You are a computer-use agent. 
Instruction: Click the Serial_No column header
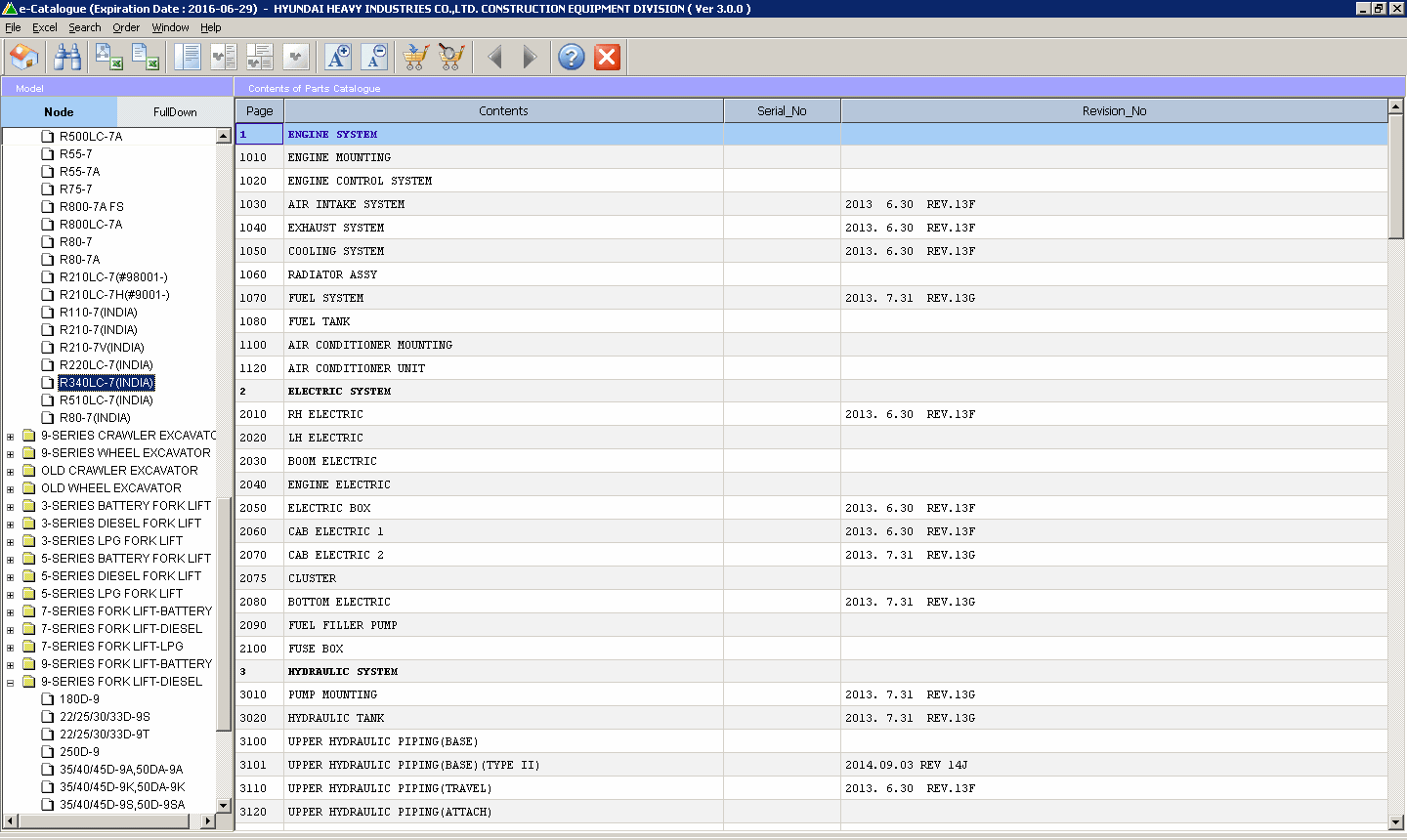click(782, 110)
